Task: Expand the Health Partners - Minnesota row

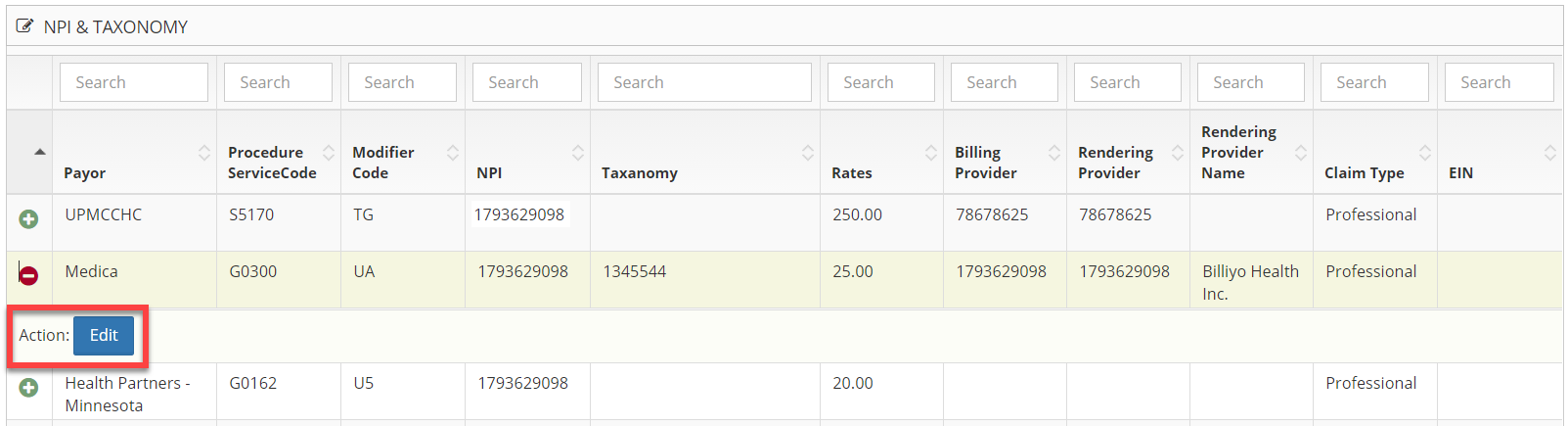Action: pos(28,388)
